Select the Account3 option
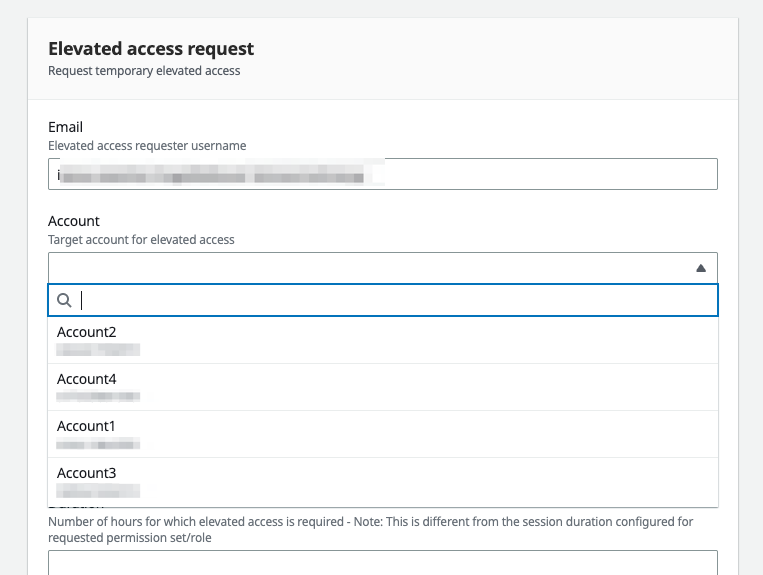763x575 pixels. coord(87,473)
